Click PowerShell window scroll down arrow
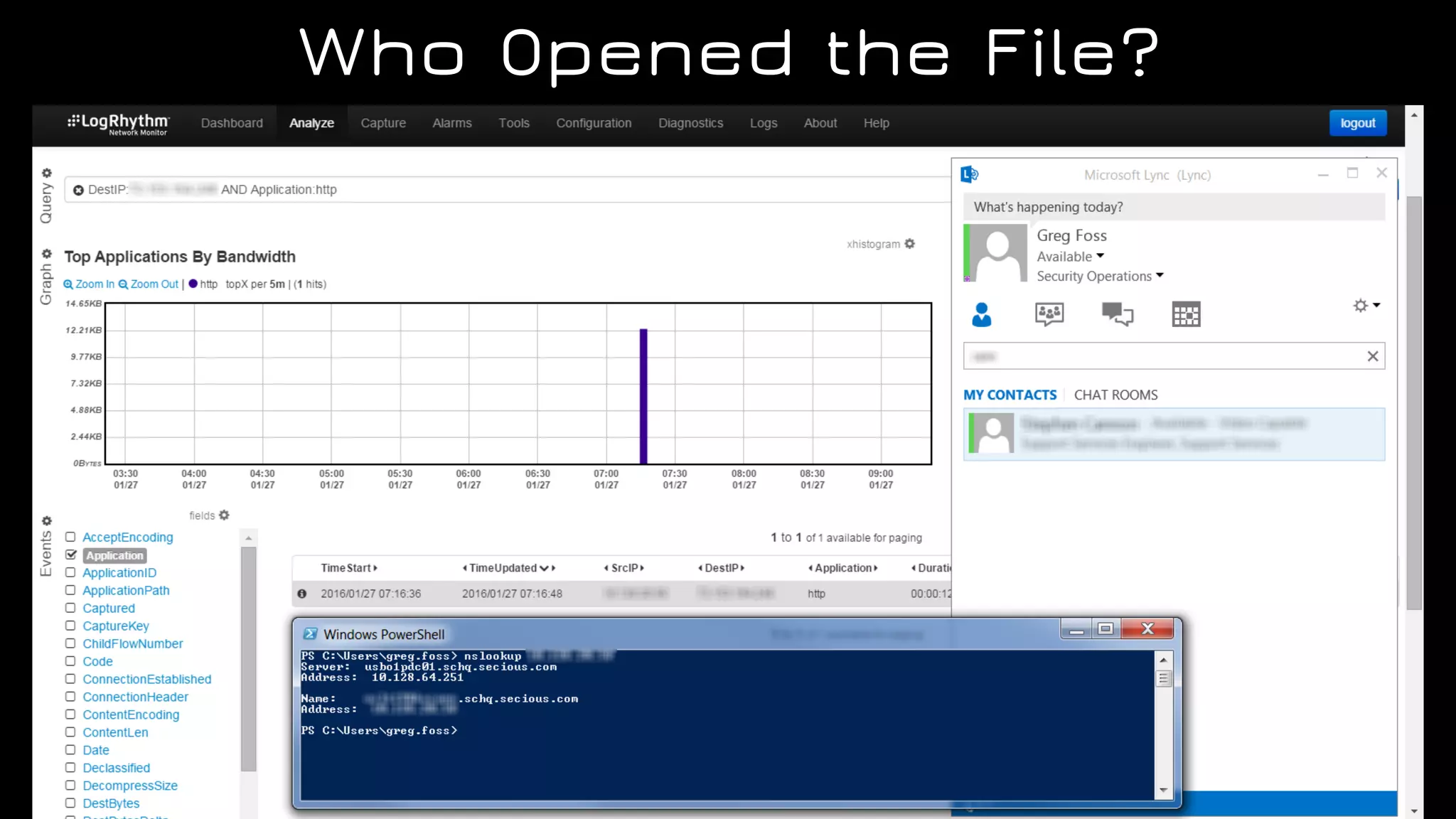The height and width of the screenshot is (819, 1456). 1163,790
